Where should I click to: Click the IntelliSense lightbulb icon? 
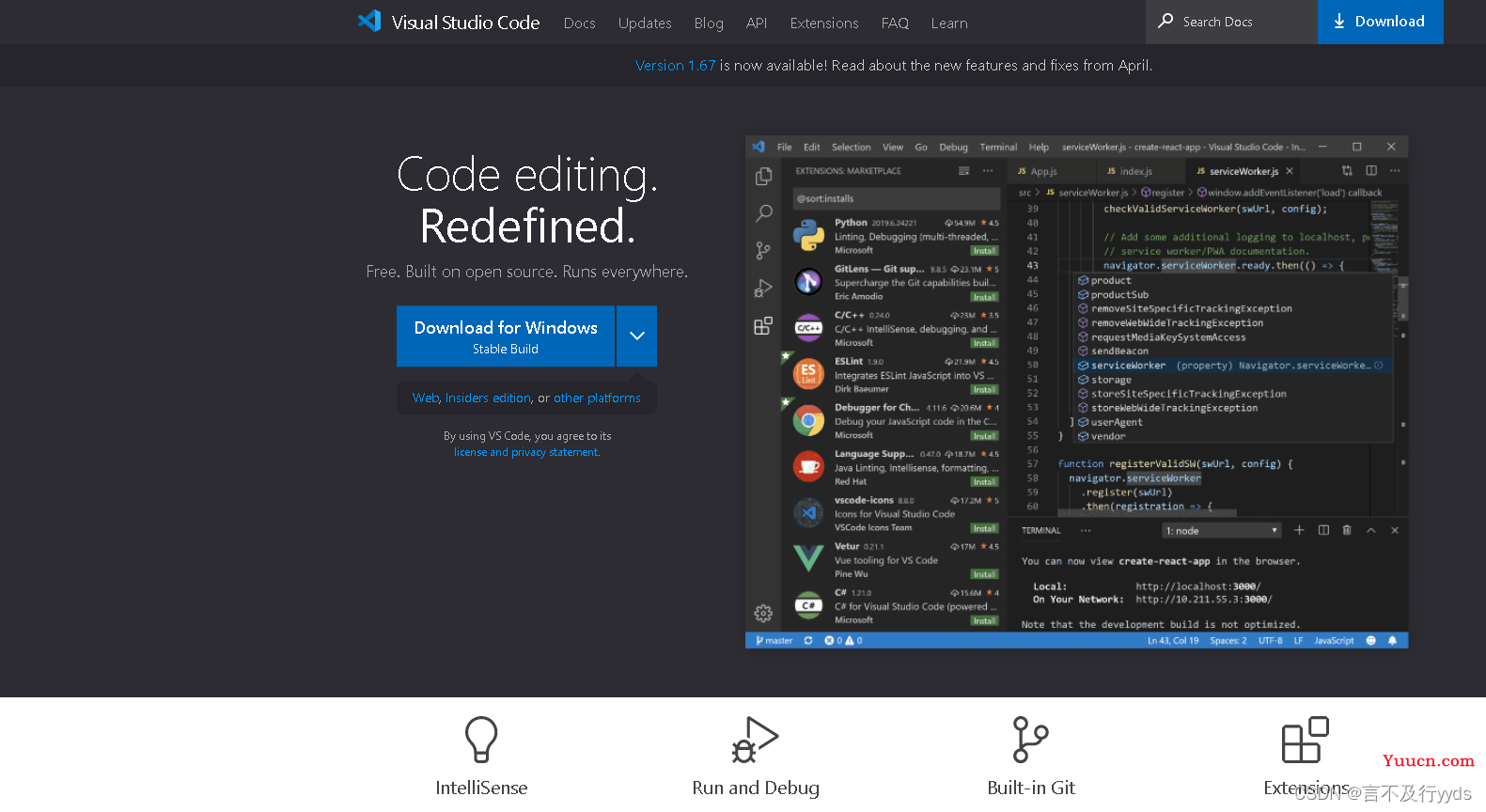pos(481,740)
